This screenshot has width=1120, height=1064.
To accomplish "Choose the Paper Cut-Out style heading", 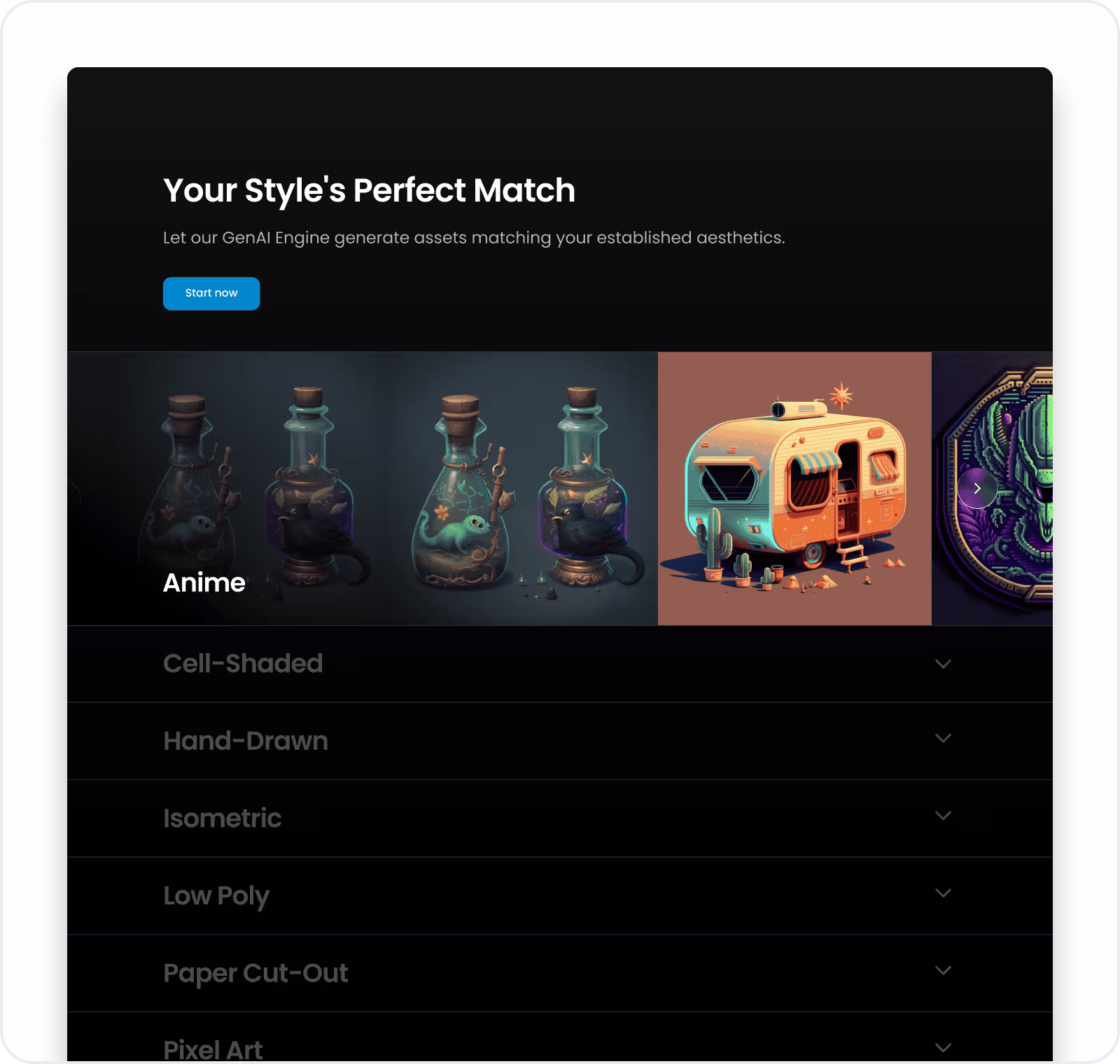I will pyautogui.click(x=255, y=974).
